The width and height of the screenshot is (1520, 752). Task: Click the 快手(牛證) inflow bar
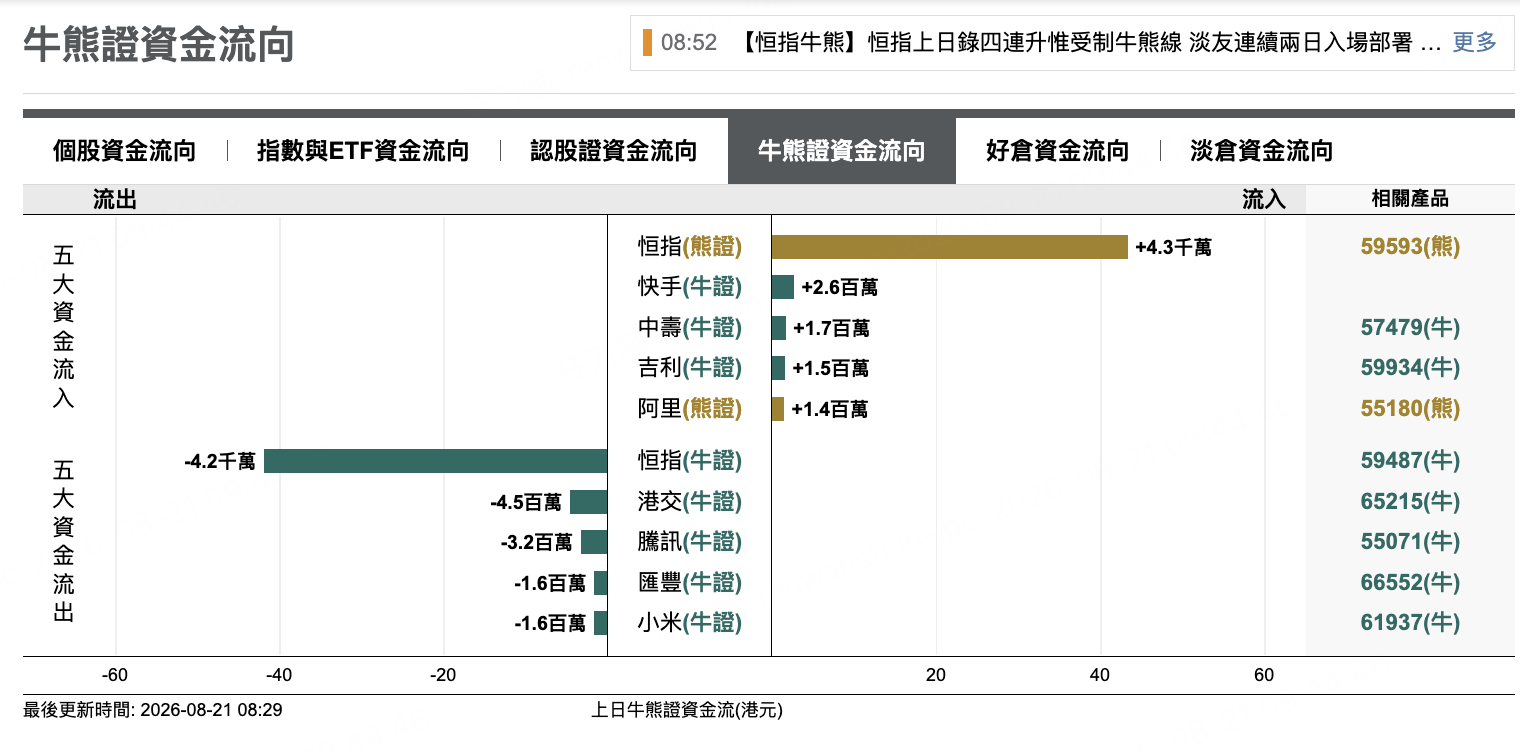click(782, 288)
